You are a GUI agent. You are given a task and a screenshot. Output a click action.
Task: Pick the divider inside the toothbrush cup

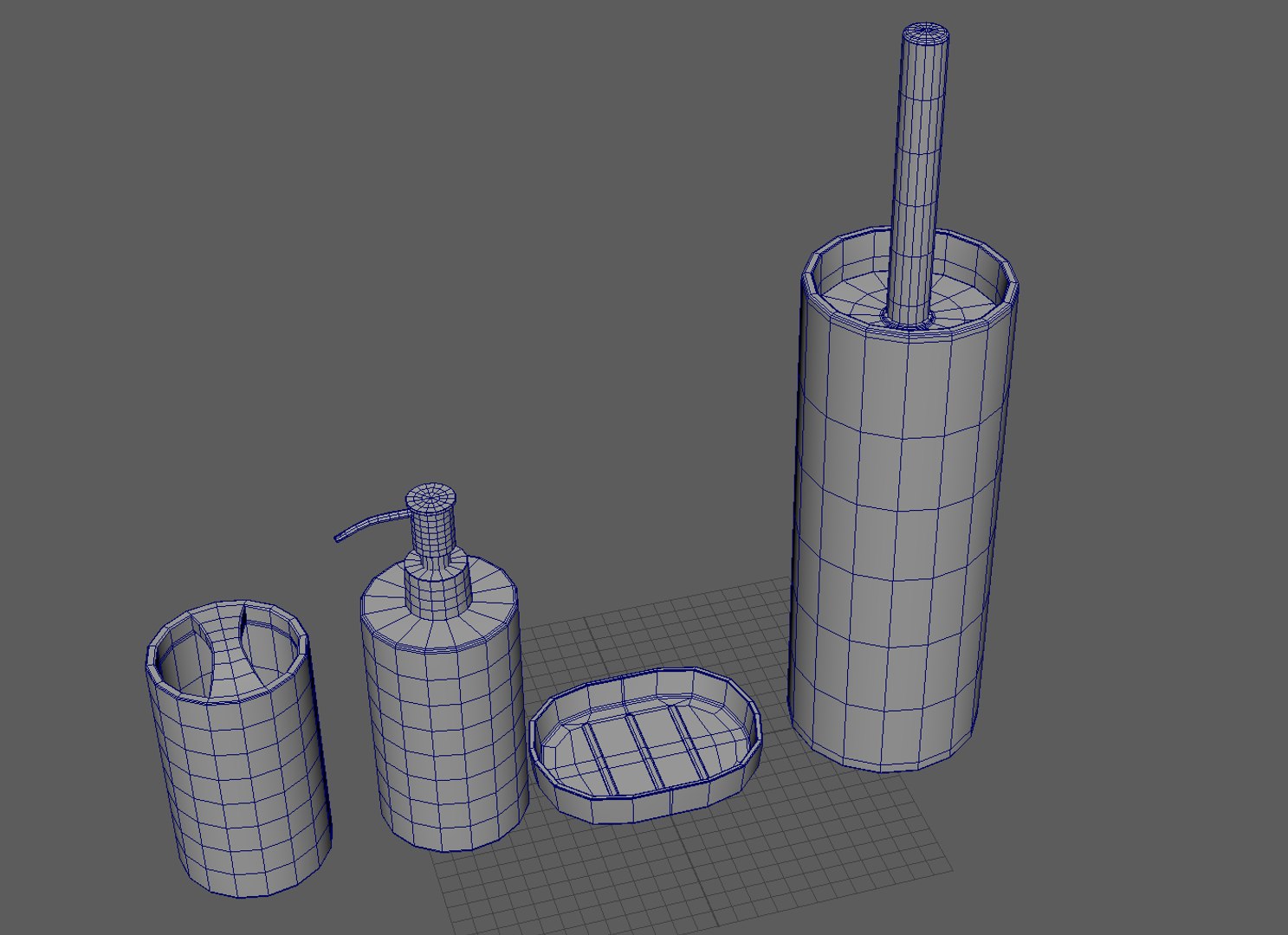[x=227, y=651]
